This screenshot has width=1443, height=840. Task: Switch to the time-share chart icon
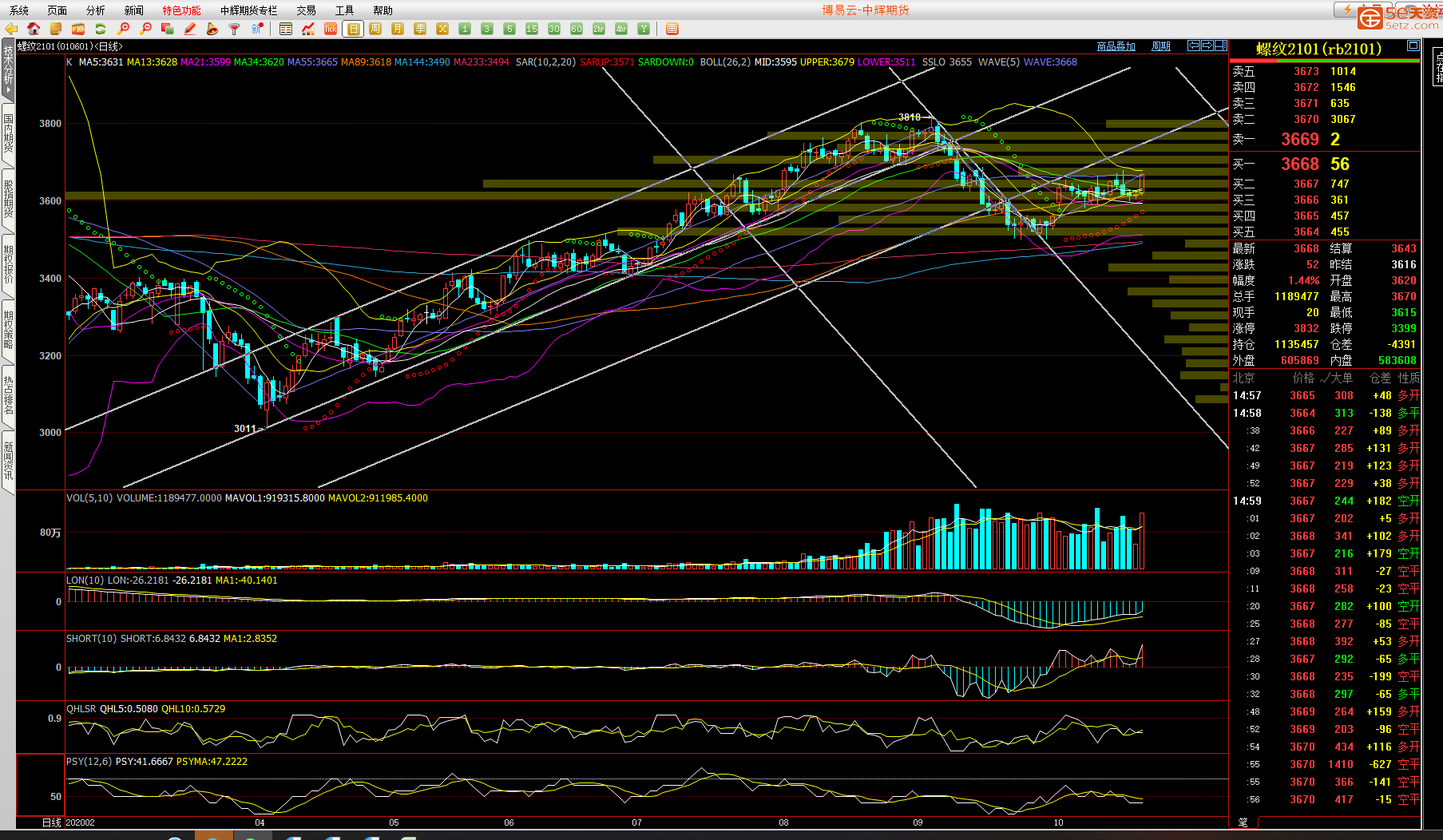pyautogui.click(x=308, y=29)
